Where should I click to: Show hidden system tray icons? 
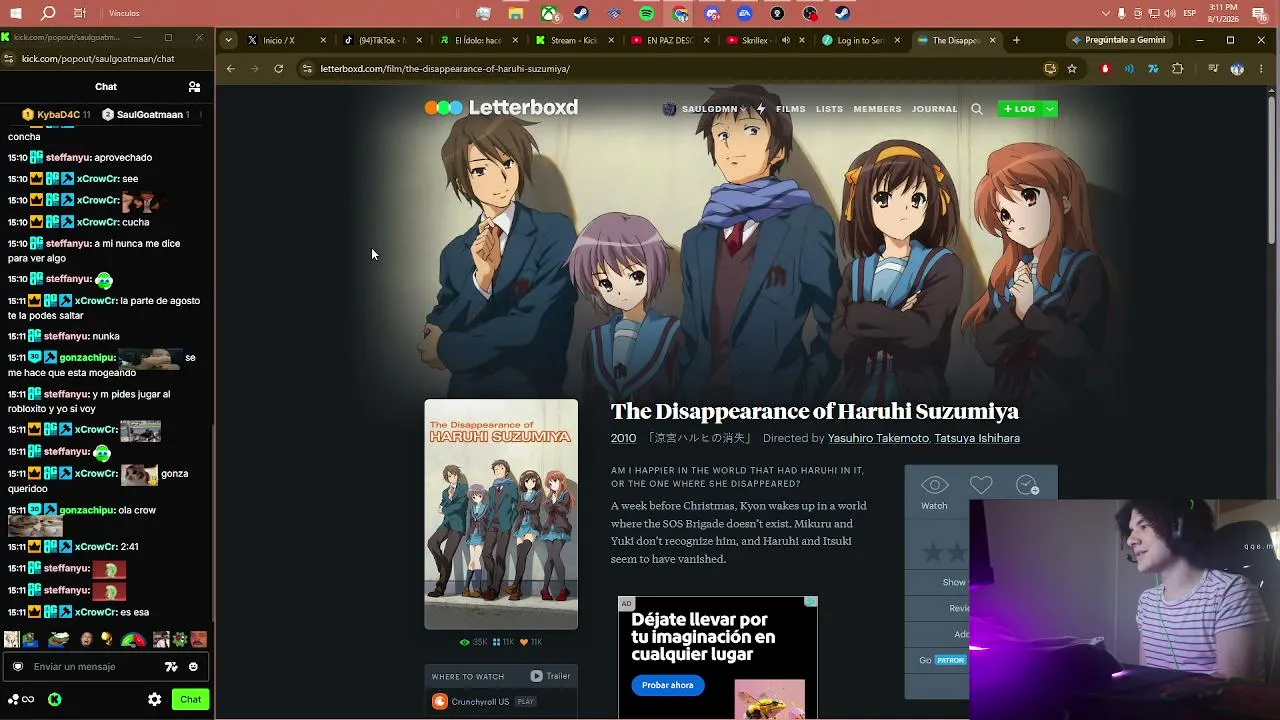point(1105,13)
